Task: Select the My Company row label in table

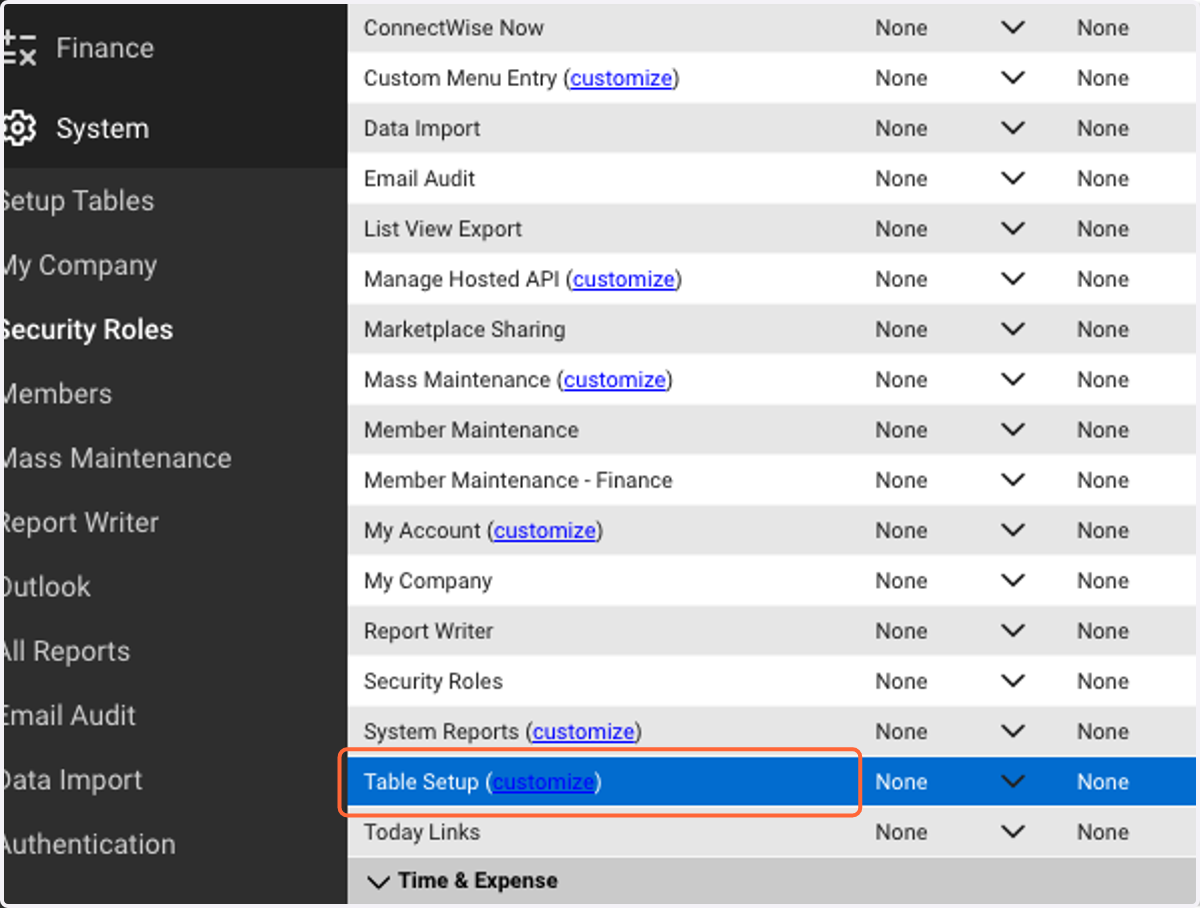Action: (x=428, y=581)
